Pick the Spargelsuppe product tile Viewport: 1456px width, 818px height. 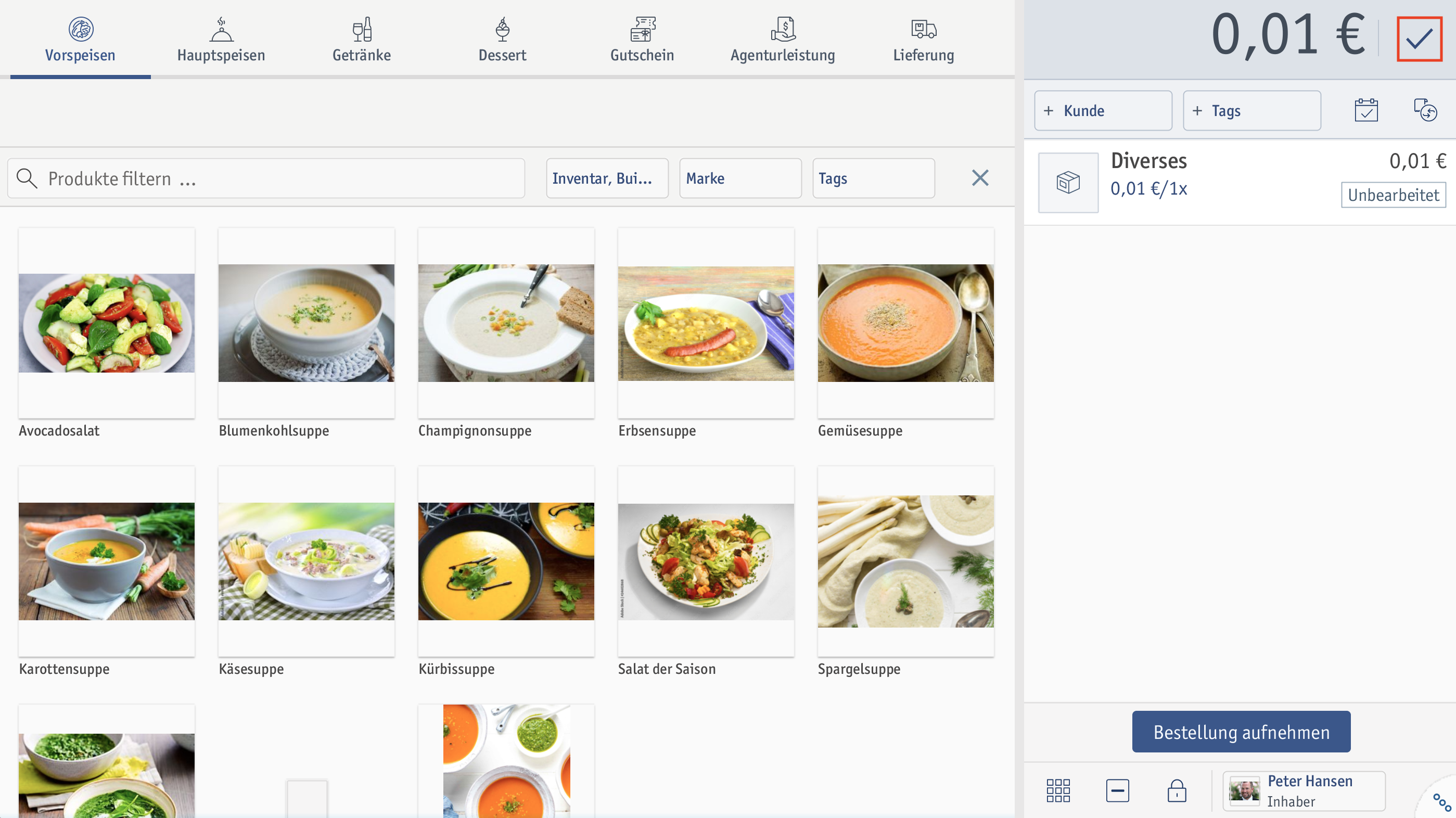pyautogui.click(x=905, y=572)
